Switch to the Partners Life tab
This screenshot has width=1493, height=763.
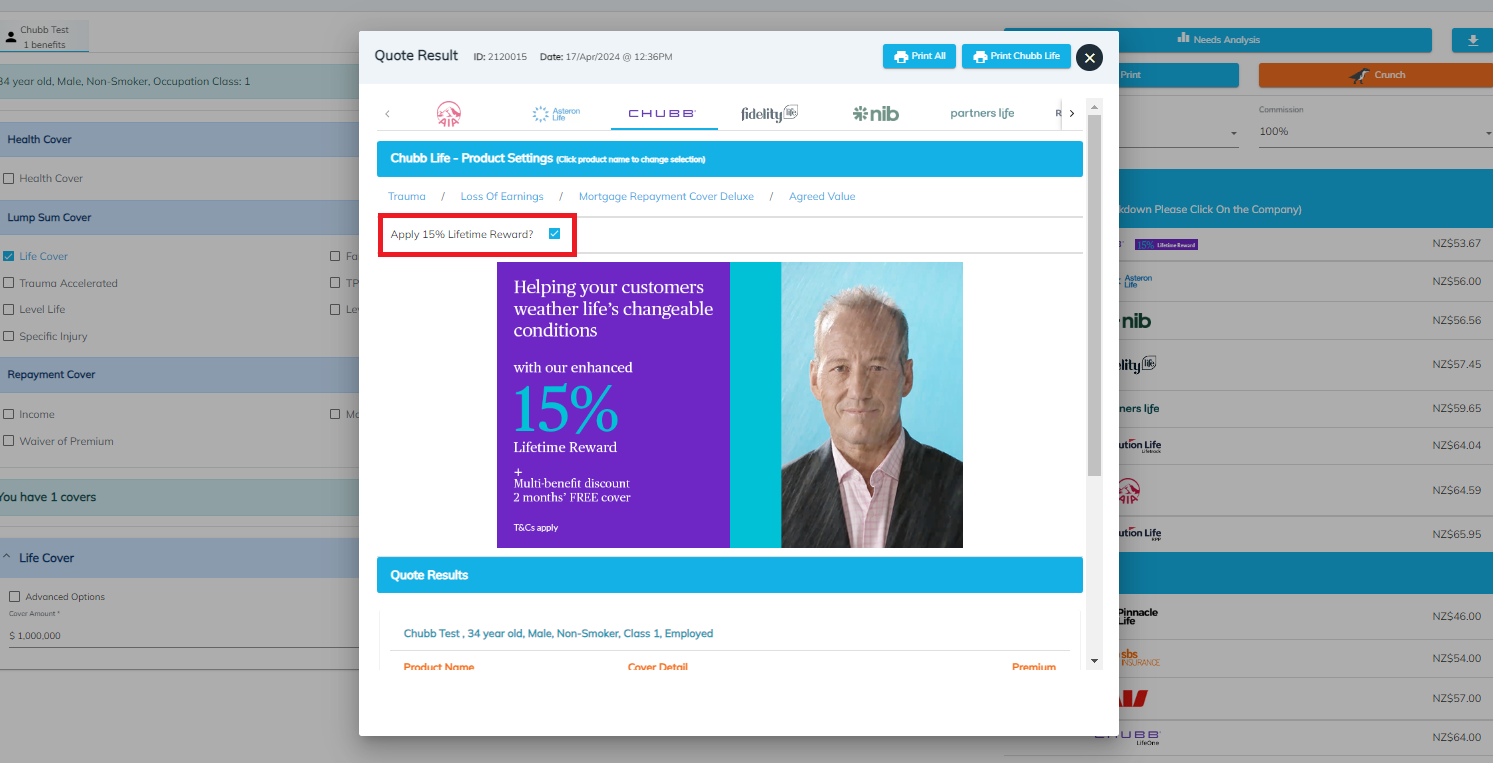[982, 114]
